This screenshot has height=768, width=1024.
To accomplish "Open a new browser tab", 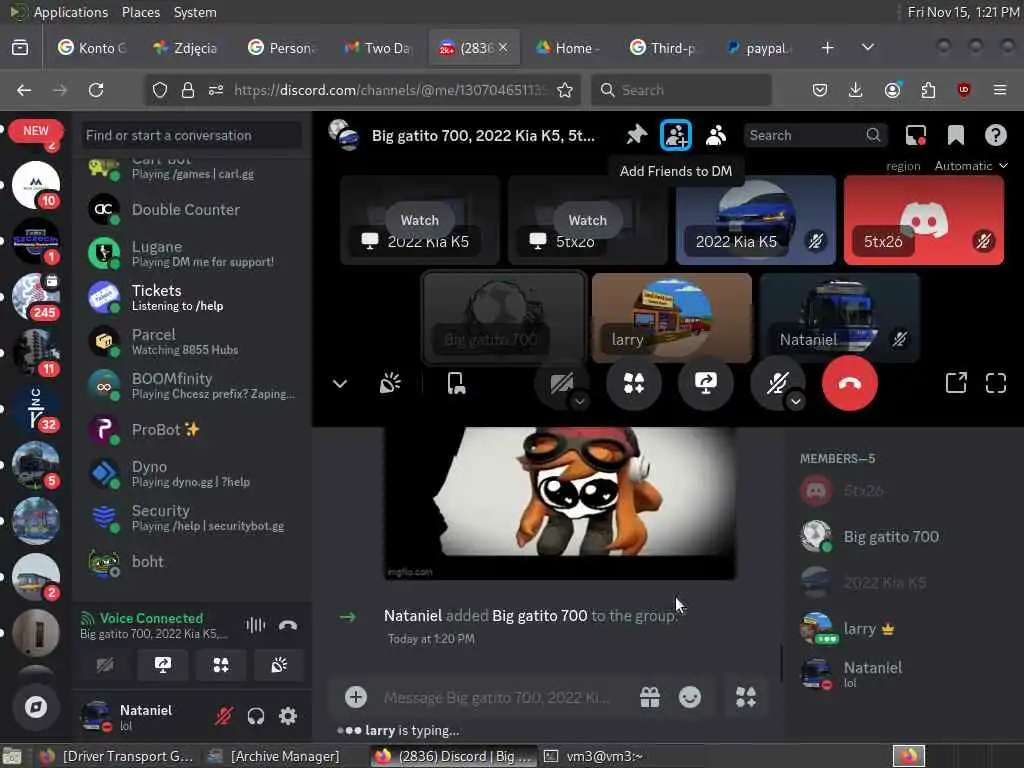I will (827, 48).
